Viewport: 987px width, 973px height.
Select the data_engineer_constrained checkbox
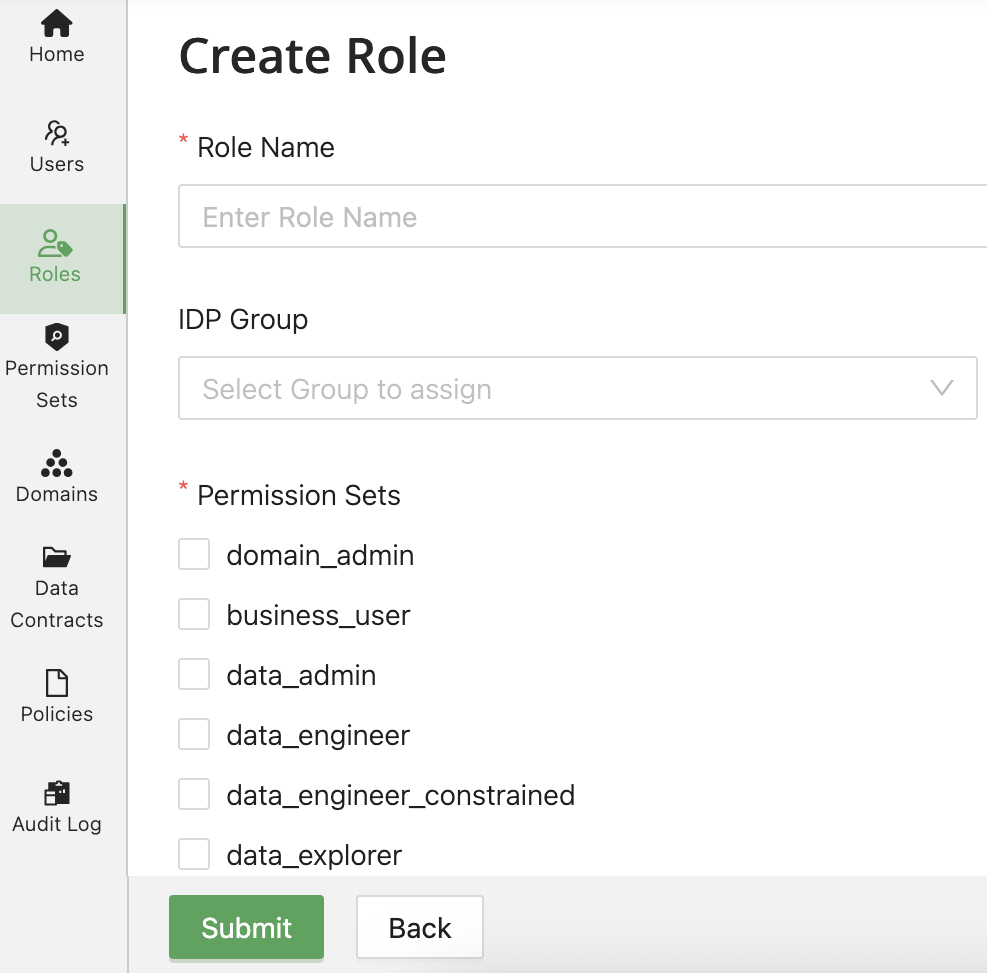click(x=194, y=793)
